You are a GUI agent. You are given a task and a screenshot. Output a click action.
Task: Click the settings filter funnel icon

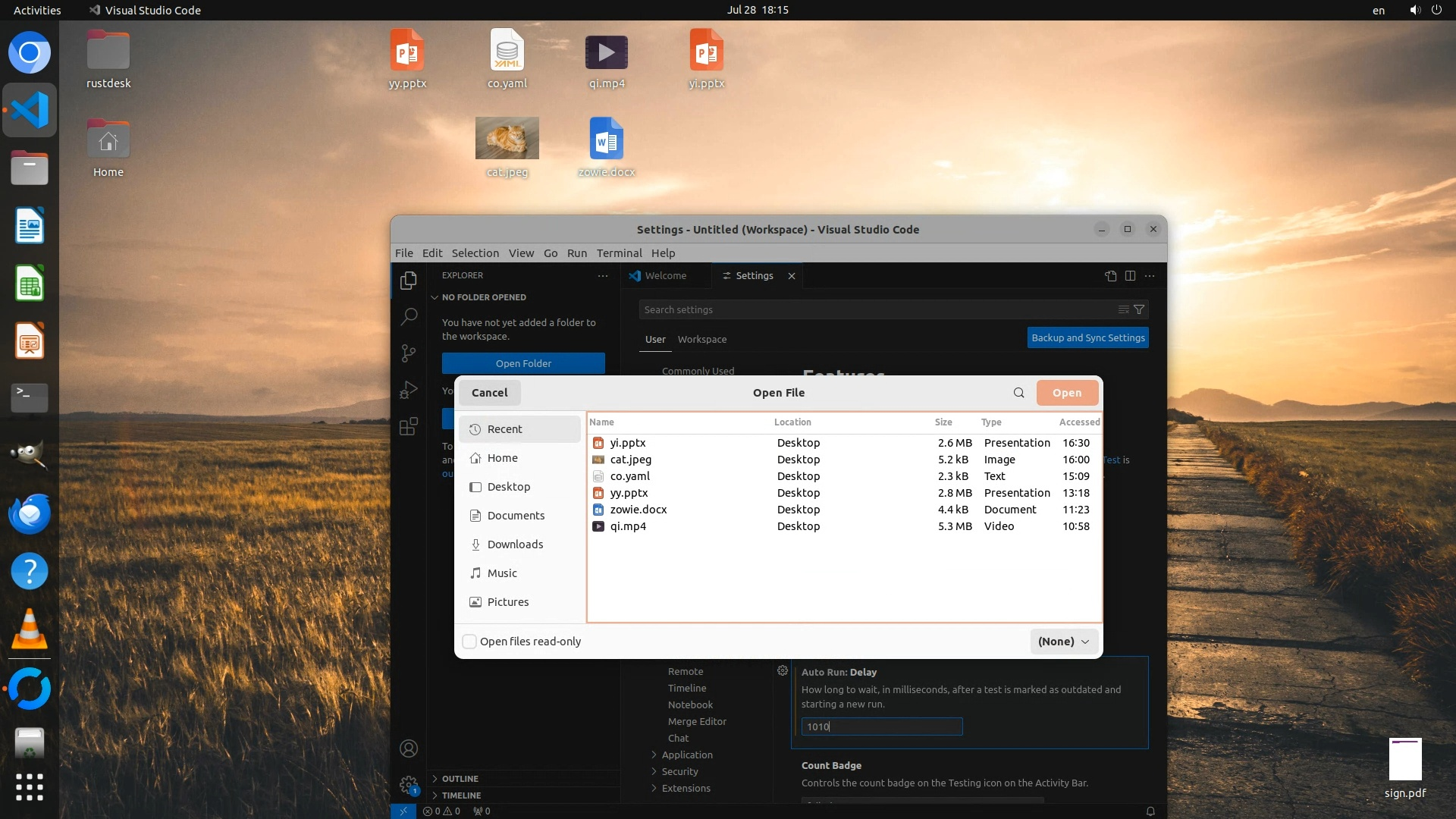[1139, 309]
